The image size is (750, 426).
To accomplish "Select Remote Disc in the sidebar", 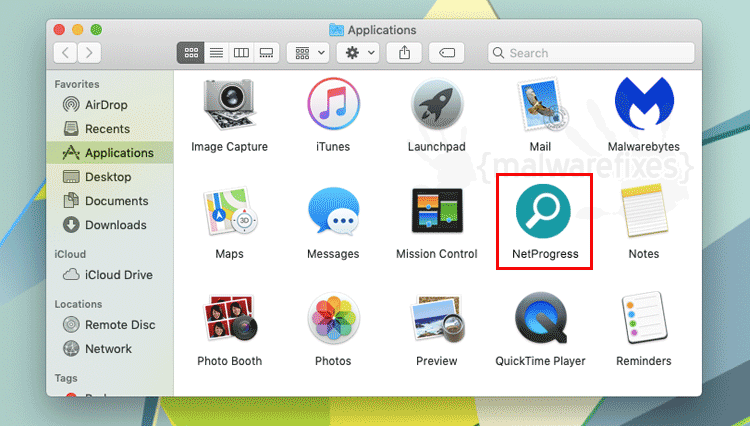I will coord(110,325).
